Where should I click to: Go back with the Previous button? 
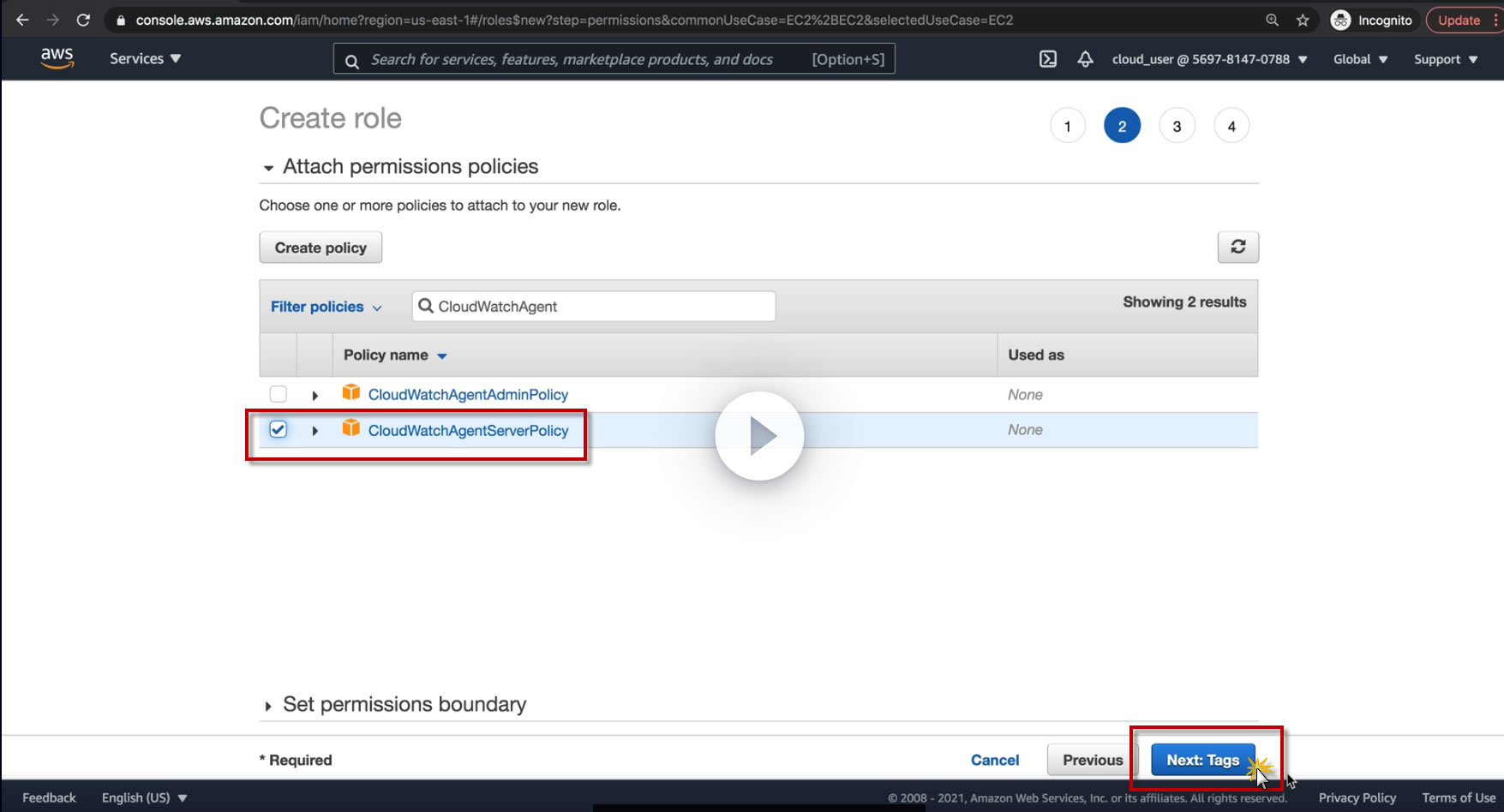point(1093,760)
